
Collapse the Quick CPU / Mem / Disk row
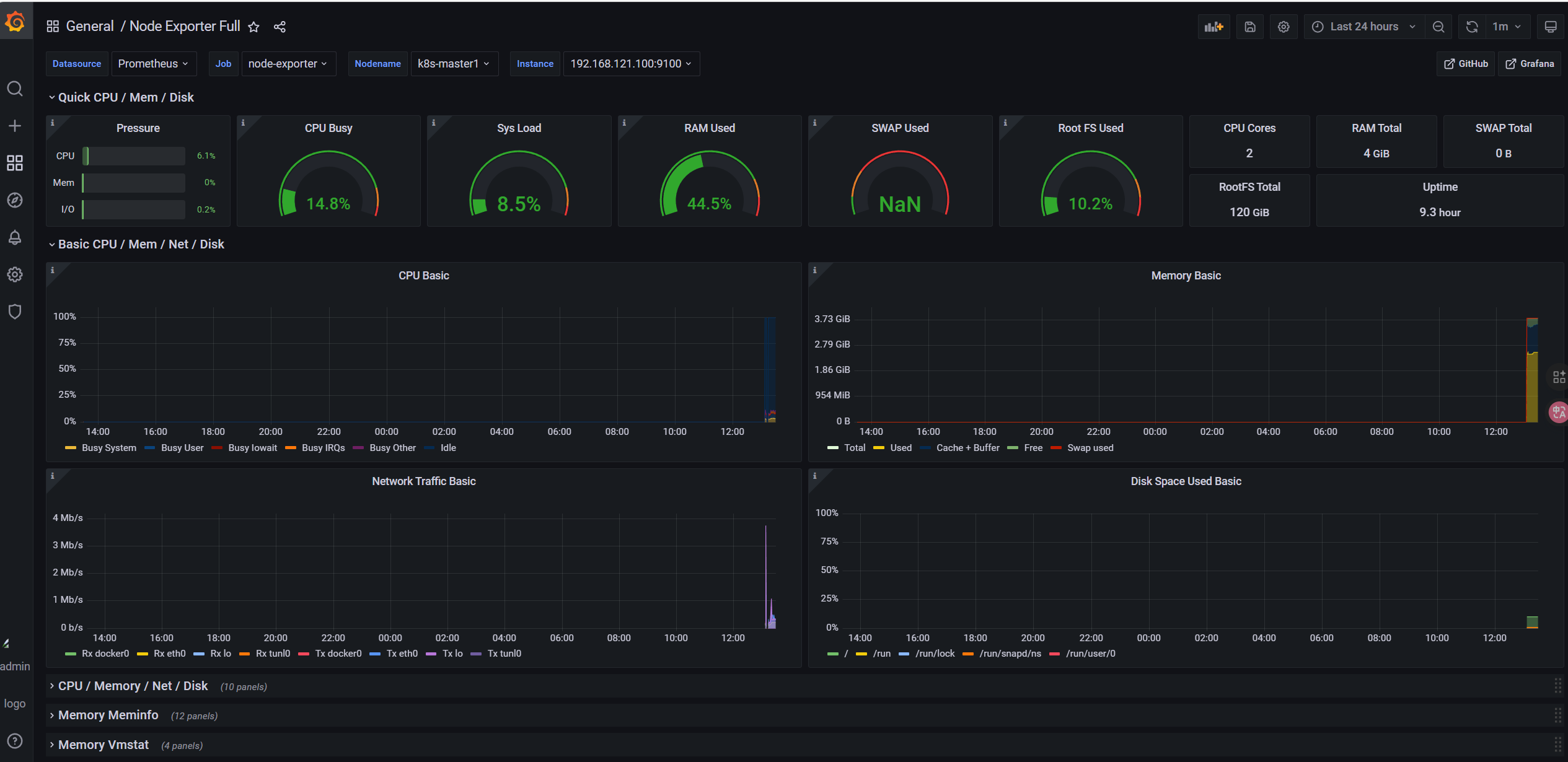126,97
